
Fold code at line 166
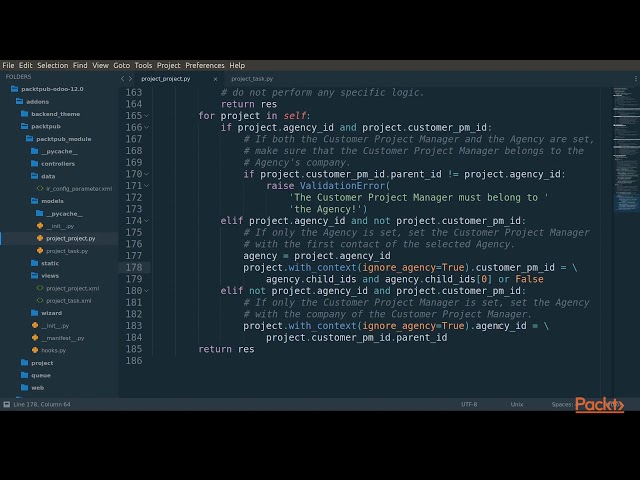[x=147, y=128]
